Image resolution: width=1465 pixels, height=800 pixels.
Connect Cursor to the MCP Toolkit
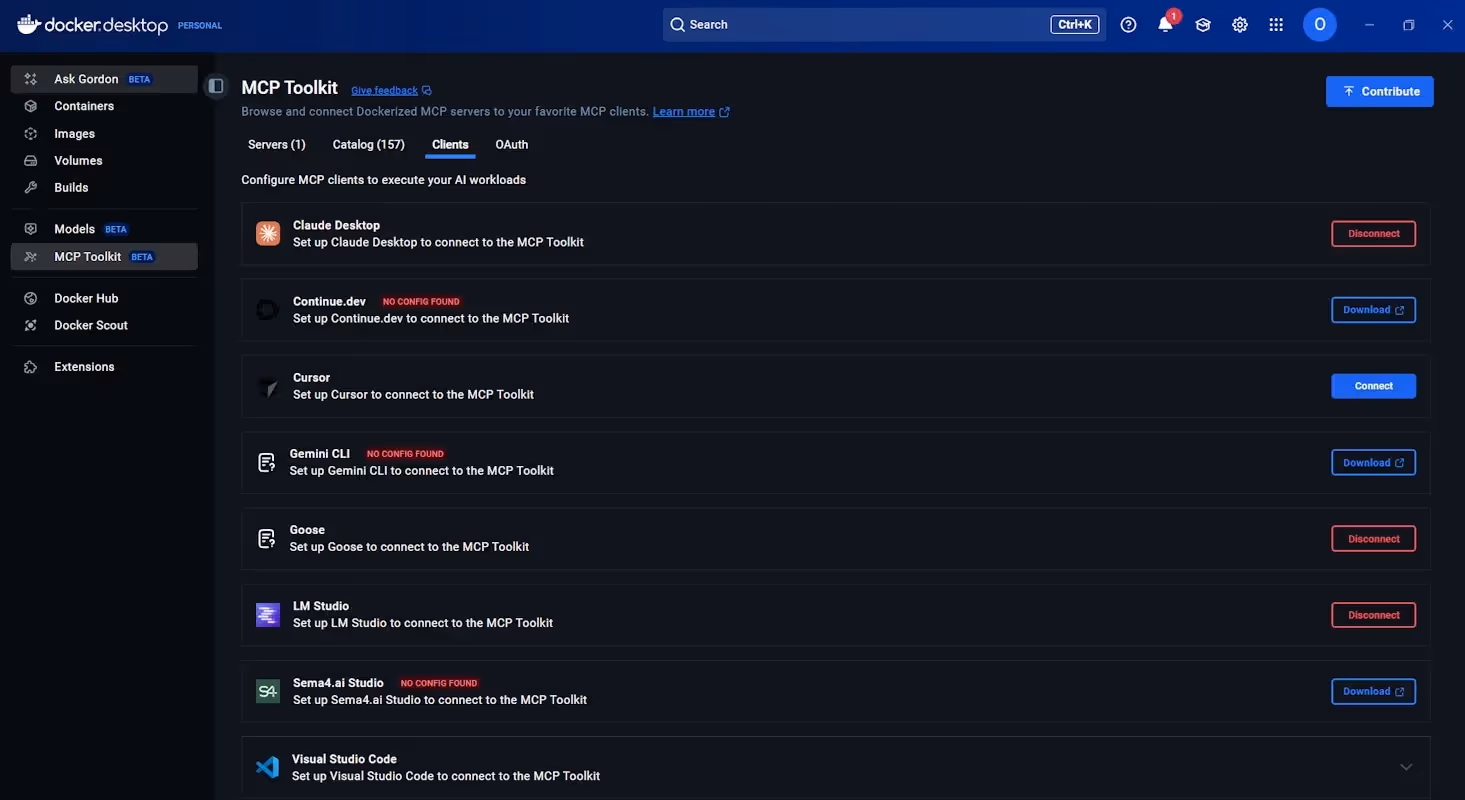[1373, 386]
